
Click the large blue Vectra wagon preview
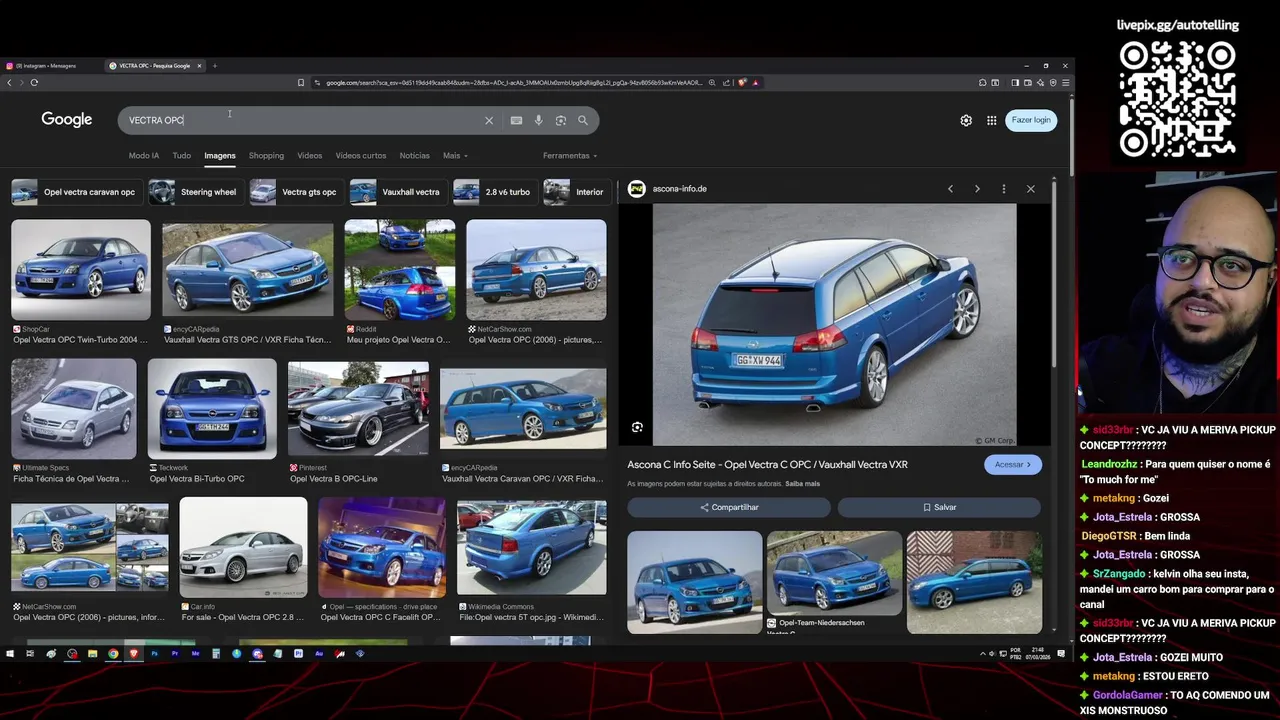(834, 325)
